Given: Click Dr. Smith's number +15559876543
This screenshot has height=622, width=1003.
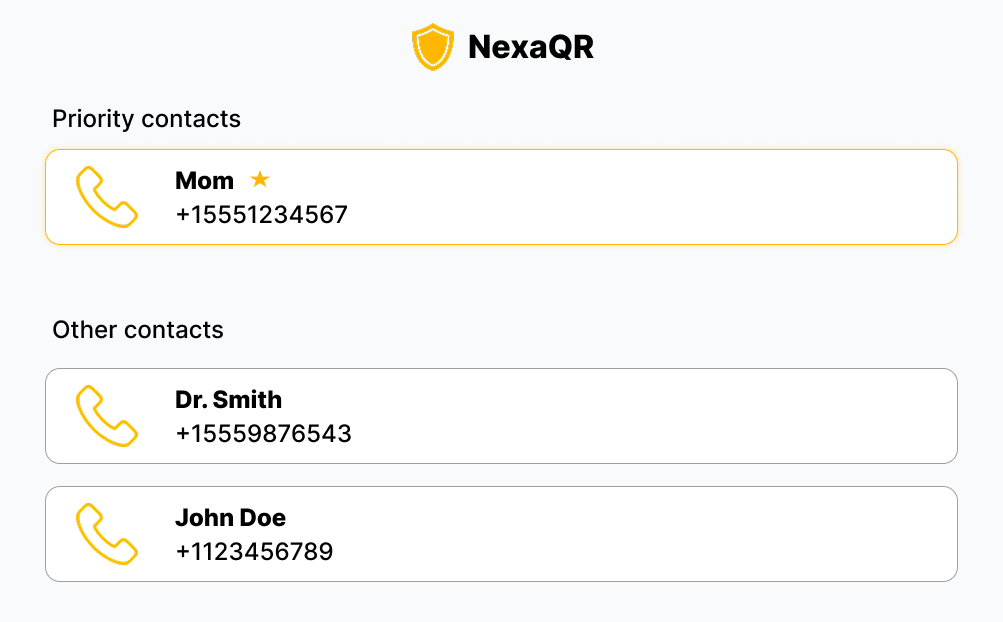Looking at the screenshot, I should click(263, 433).
